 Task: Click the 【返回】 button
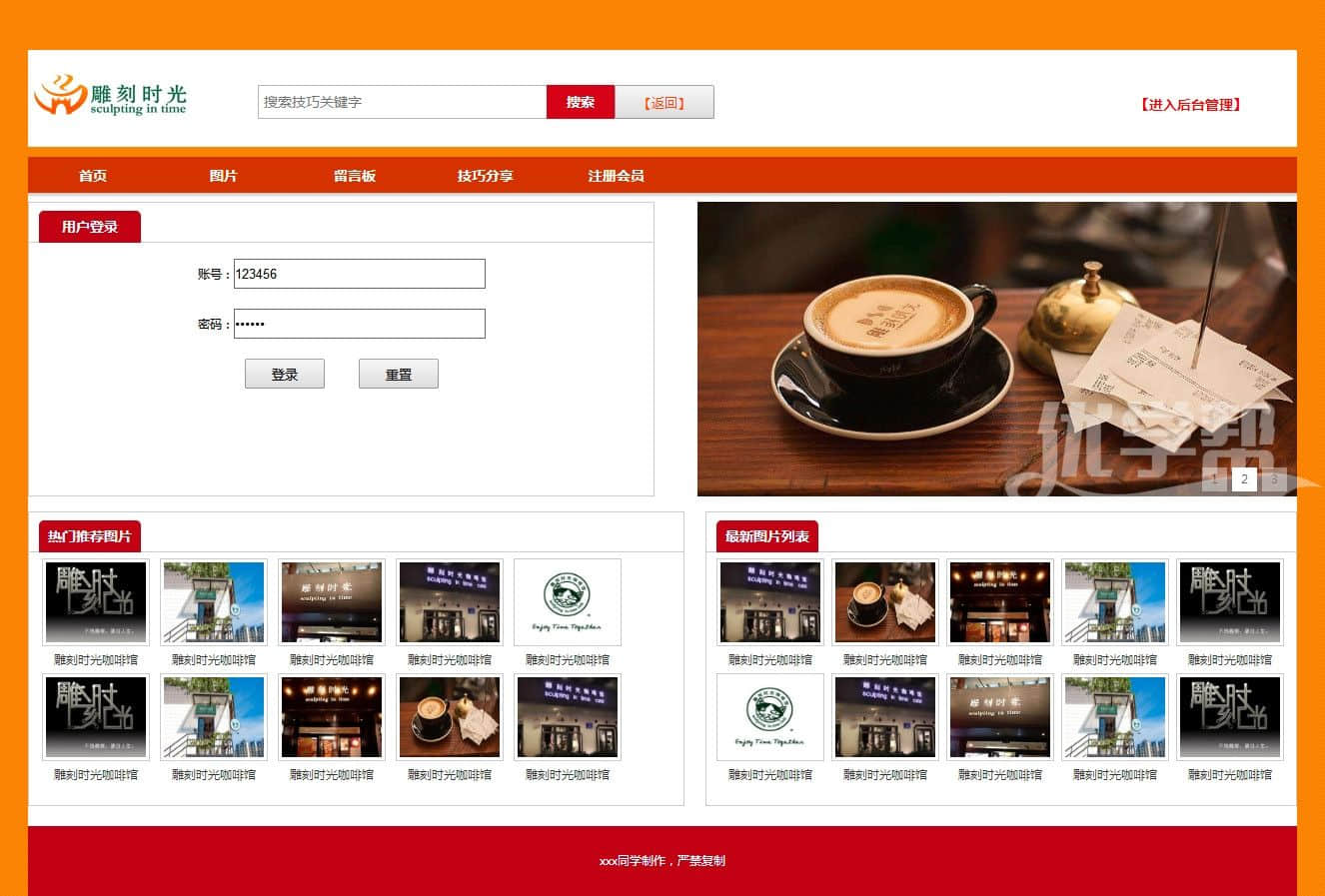(663, 102)
